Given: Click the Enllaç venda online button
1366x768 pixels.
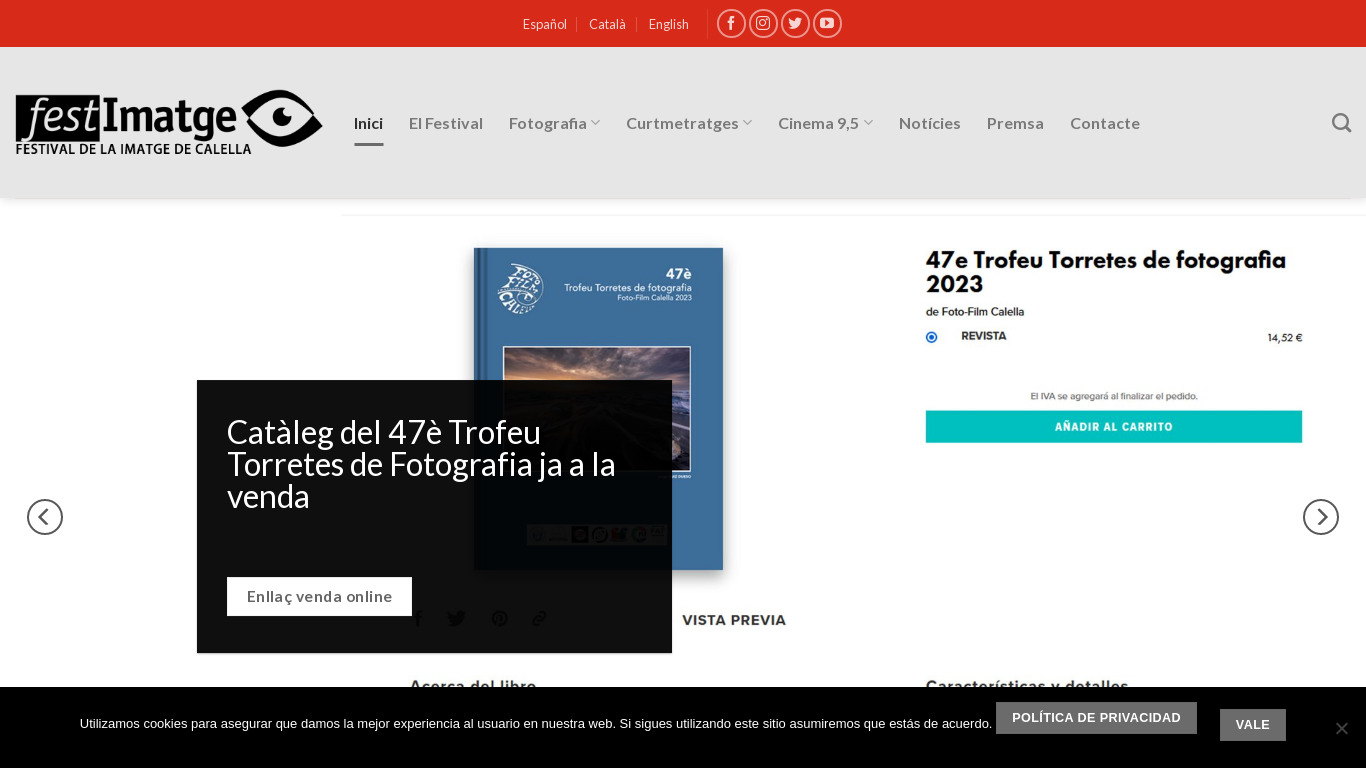Looking at the screenshot, I should (319, 596).
